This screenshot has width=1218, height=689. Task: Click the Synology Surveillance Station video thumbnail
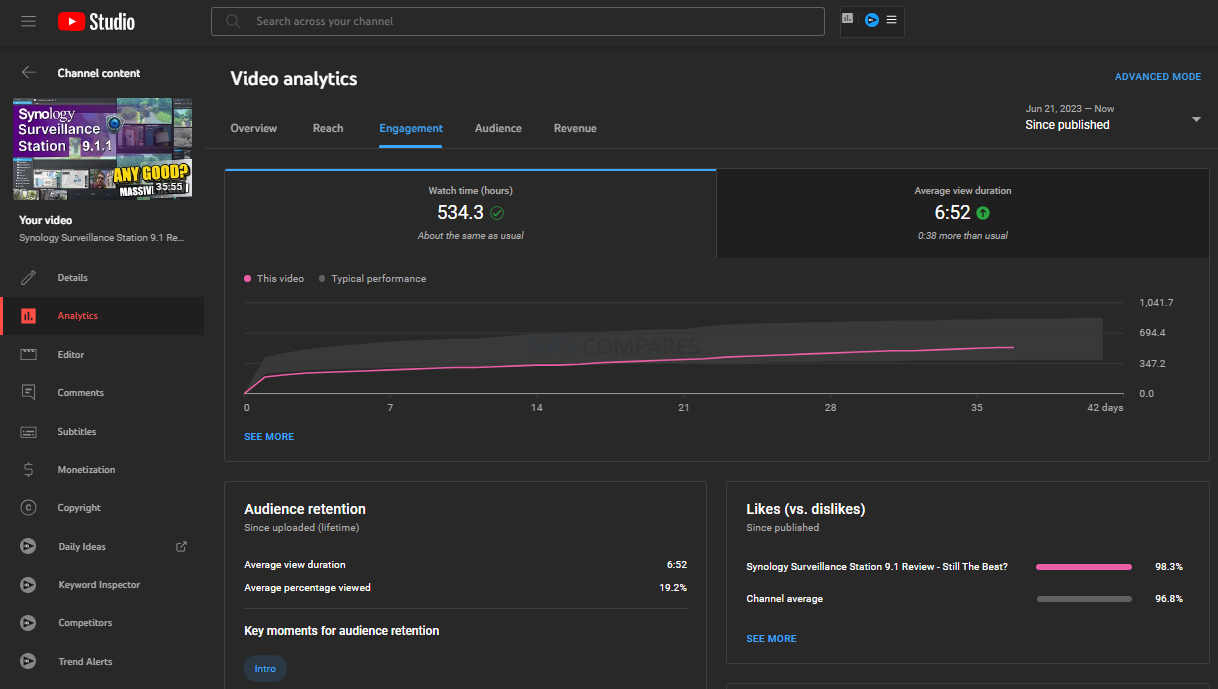(102, 149)
